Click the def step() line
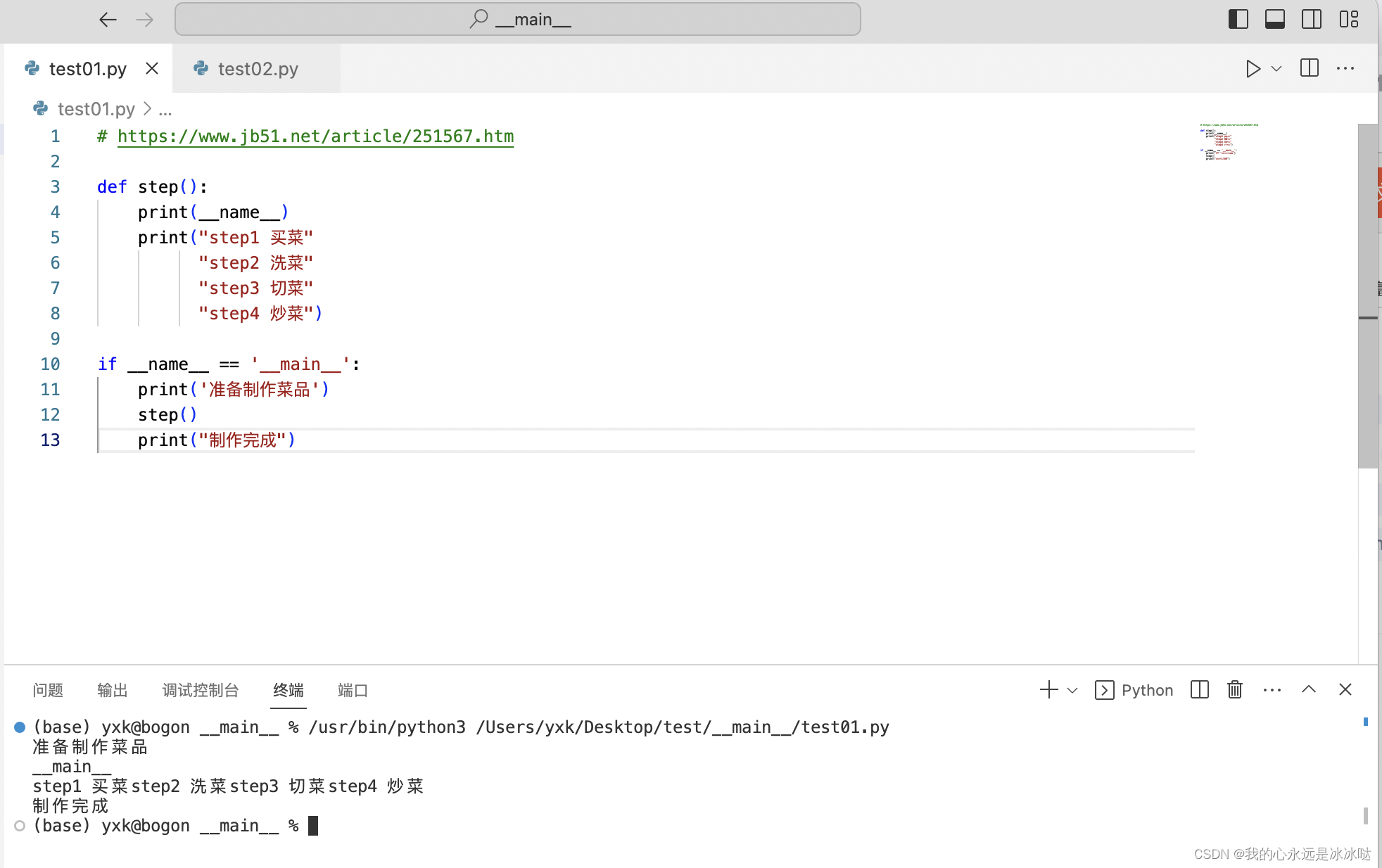This screenshot has height=868, width=1382. [152, 186]
